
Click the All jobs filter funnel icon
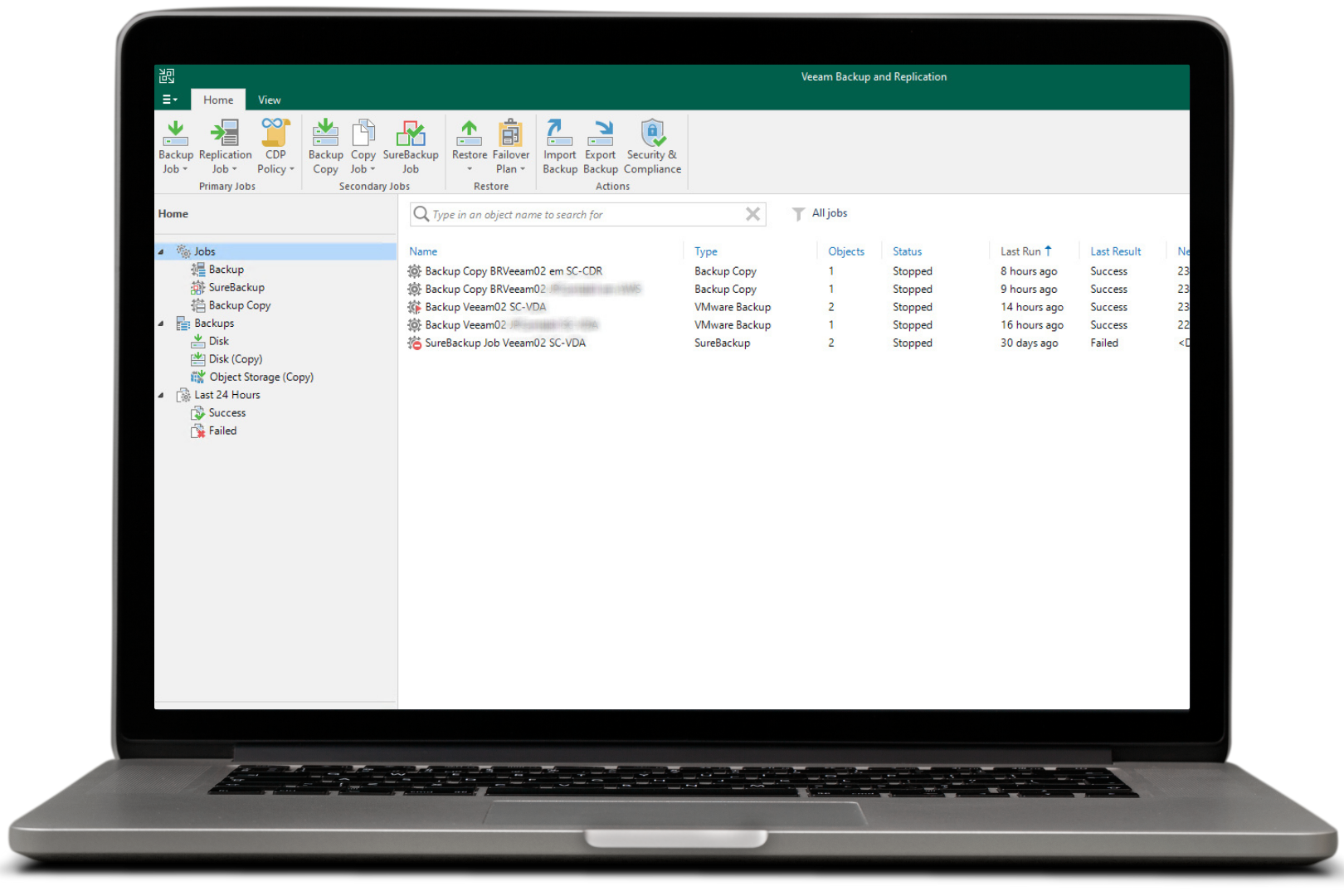coord(798,214)
